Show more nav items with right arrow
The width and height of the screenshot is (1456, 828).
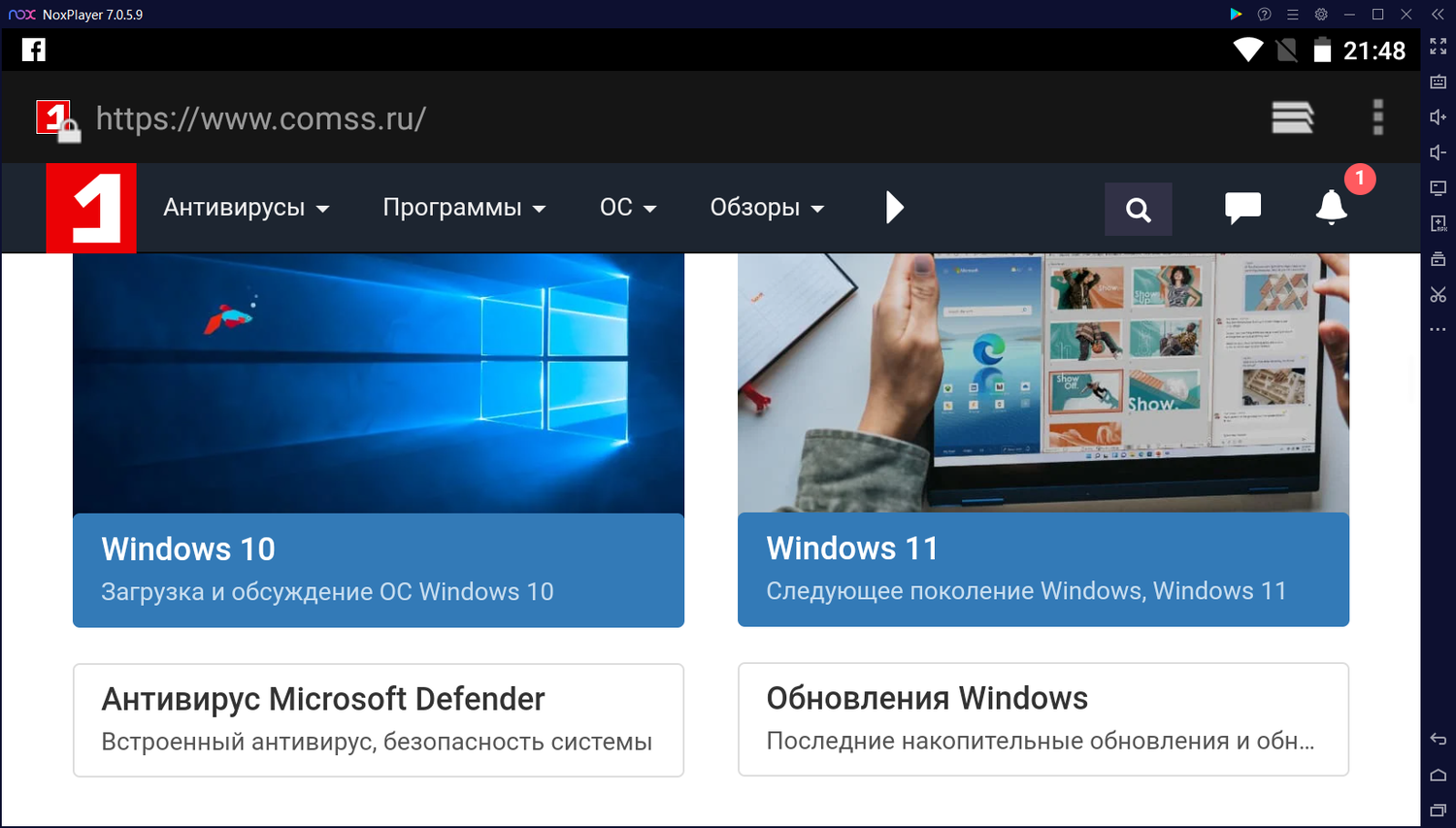pyautogui.click(x=895, y=208)
